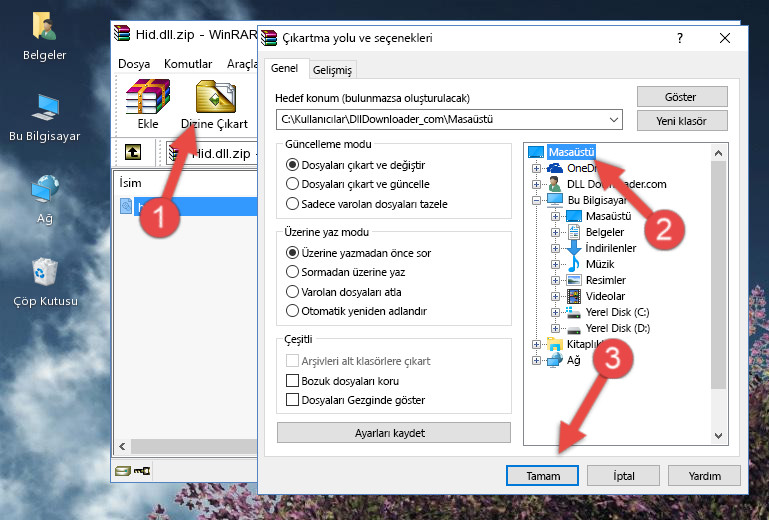This screenshot has width=769, height=520.
Task: Choose Sadece varolan dosyaları tazele option
Action: (292, 204)
